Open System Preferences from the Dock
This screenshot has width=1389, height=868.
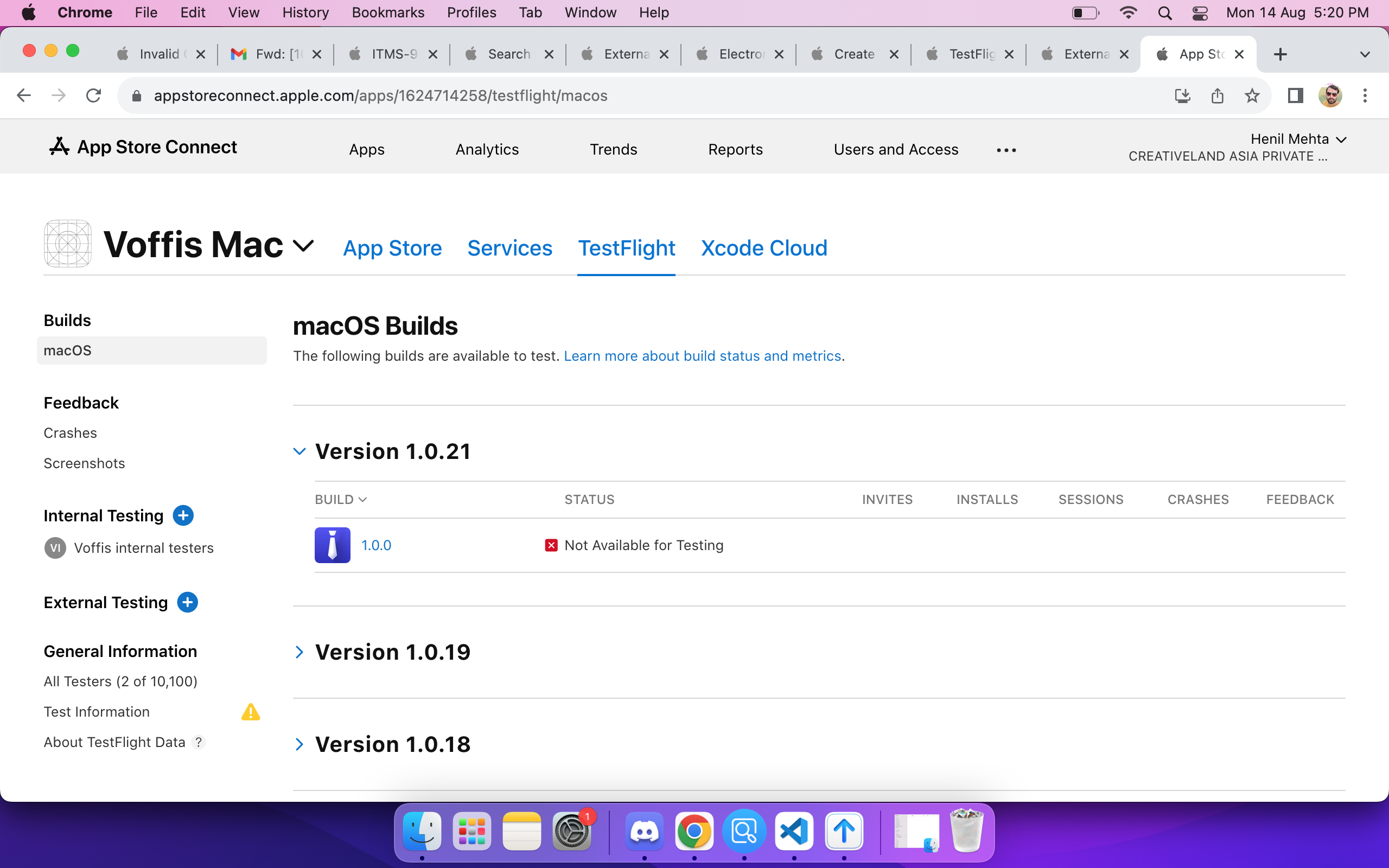(572, 831)
